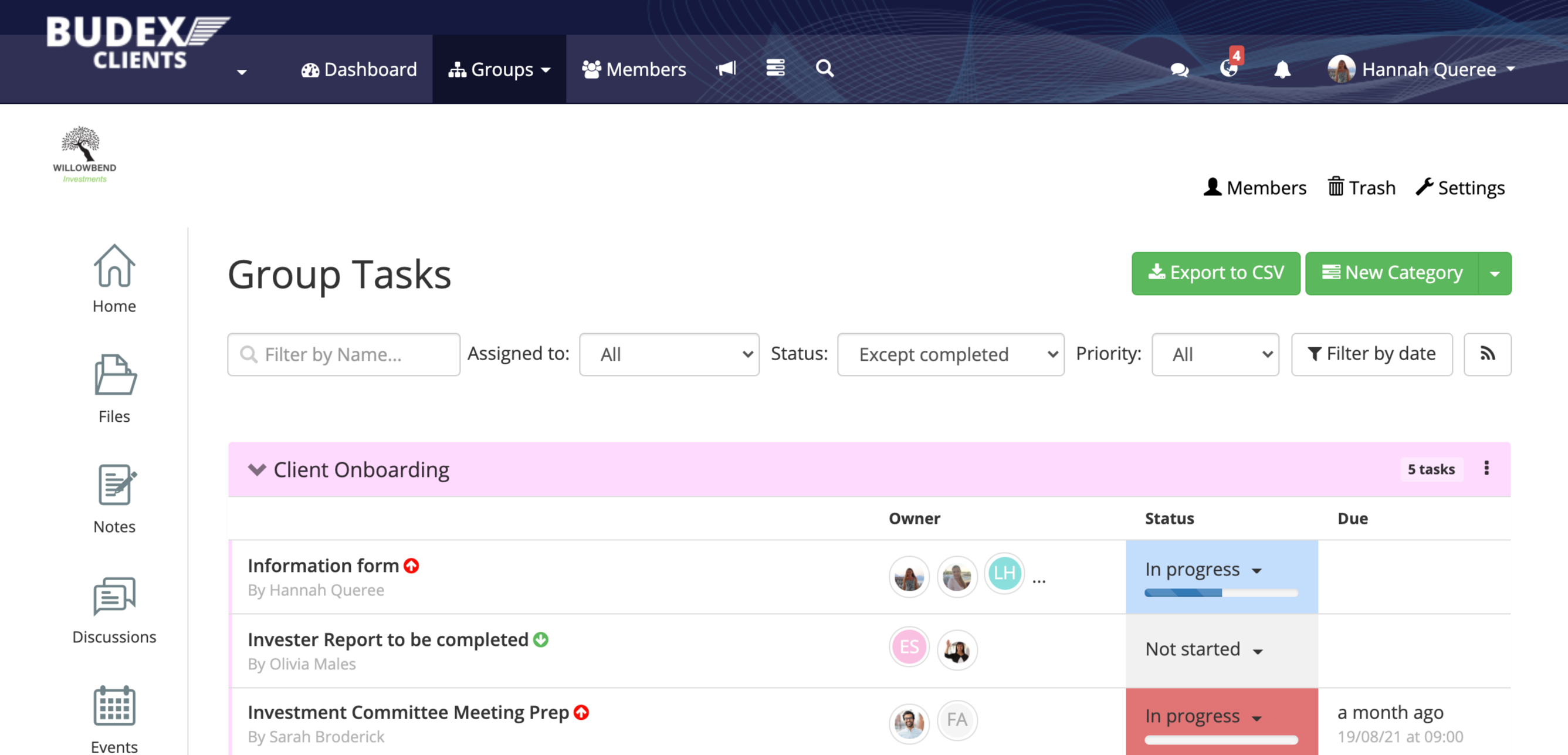Click Hannah's avatar on the Information form row
1568x755 pixels.
(909, 576)
